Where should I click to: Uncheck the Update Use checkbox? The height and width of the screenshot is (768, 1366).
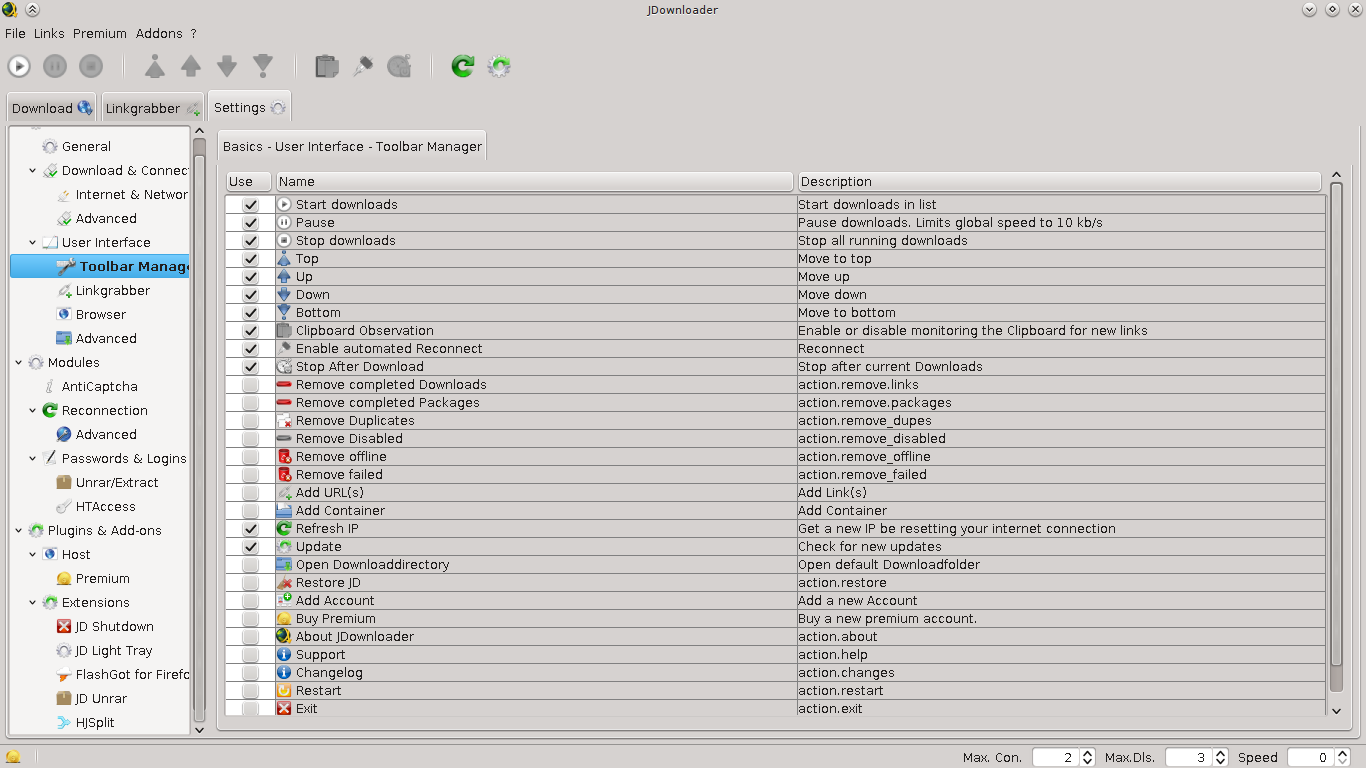(x=250, y=547)
